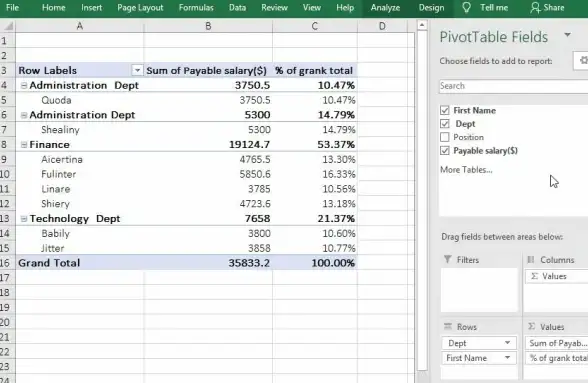Click the Values sigma icon
588x383 pixels.
tap(531, 326)
